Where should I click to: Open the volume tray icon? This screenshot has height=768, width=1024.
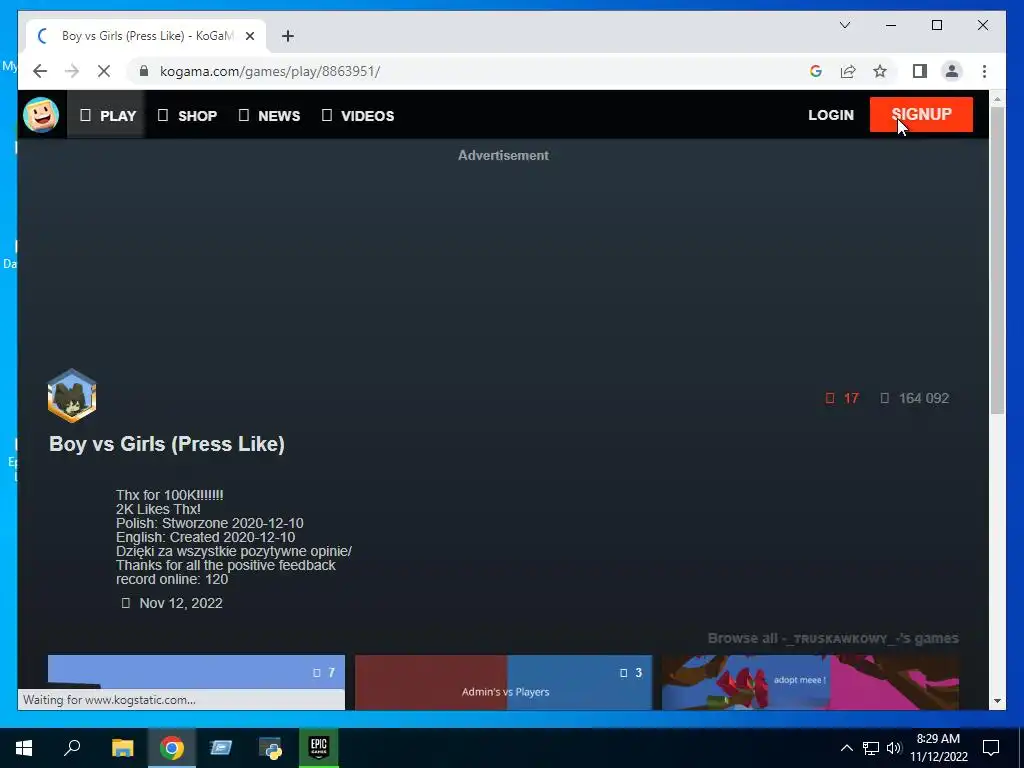tap(894, 748)
